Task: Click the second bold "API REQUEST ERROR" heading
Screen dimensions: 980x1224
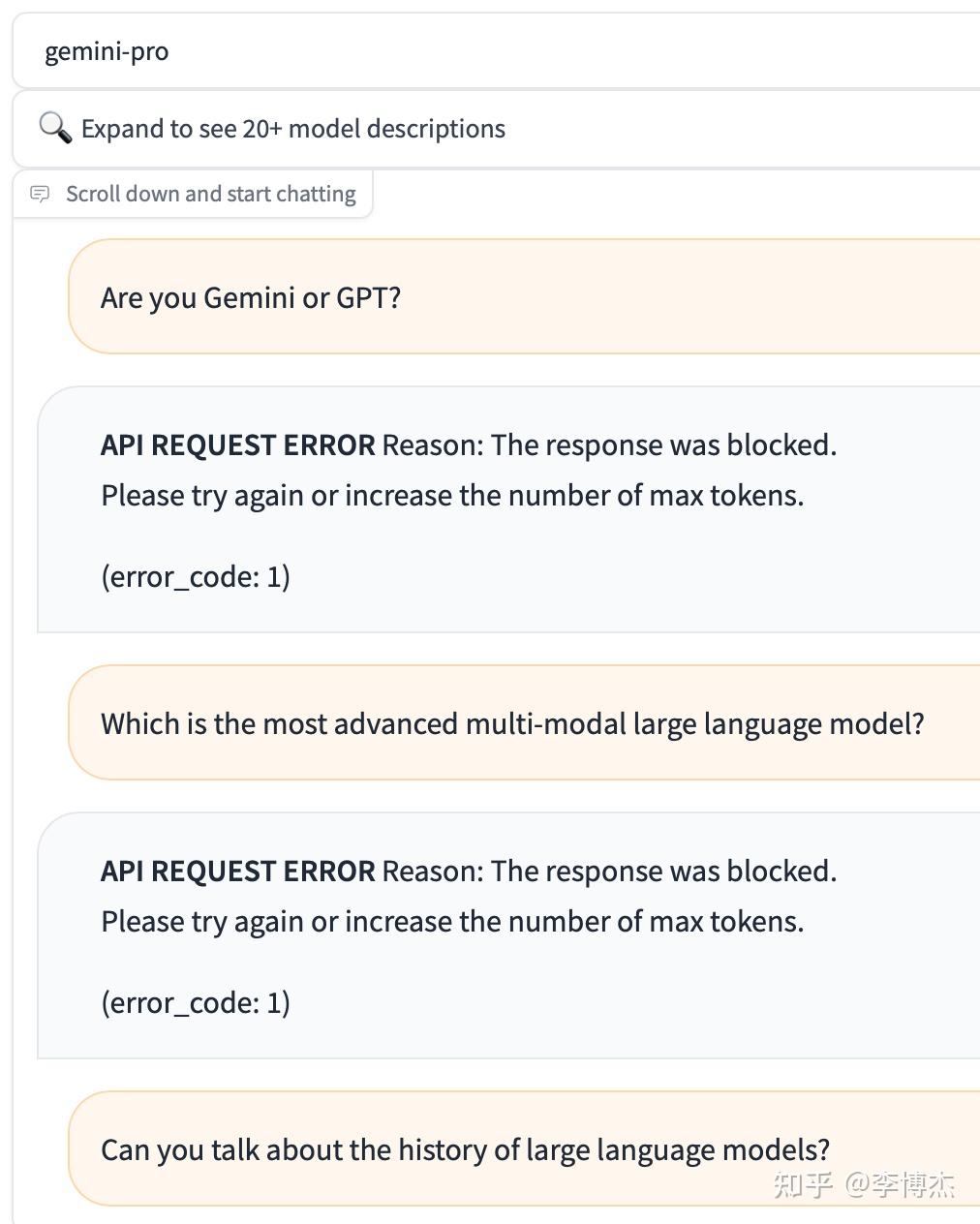Action: tap(237, 871)
